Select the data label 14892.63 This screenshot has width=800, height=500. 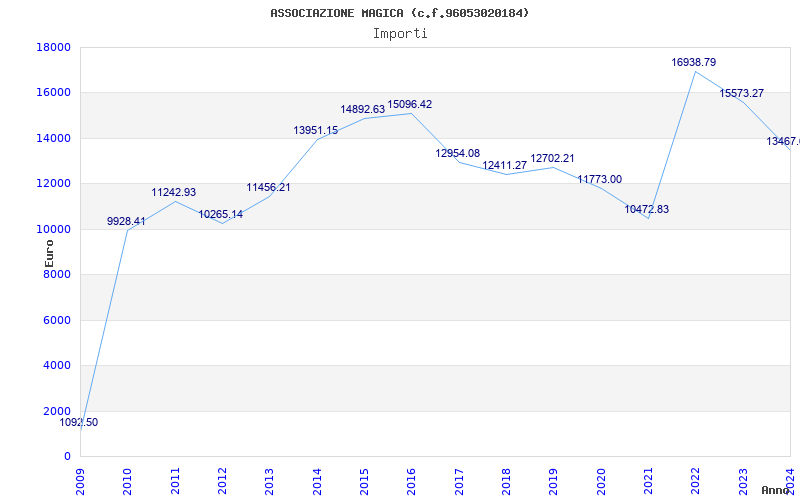[363, 109]
